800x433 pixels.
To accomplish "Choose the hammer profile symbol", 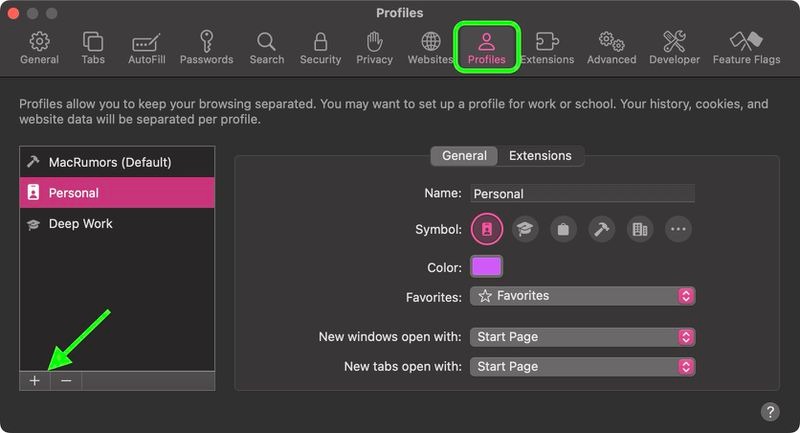I will pos(602,229).
